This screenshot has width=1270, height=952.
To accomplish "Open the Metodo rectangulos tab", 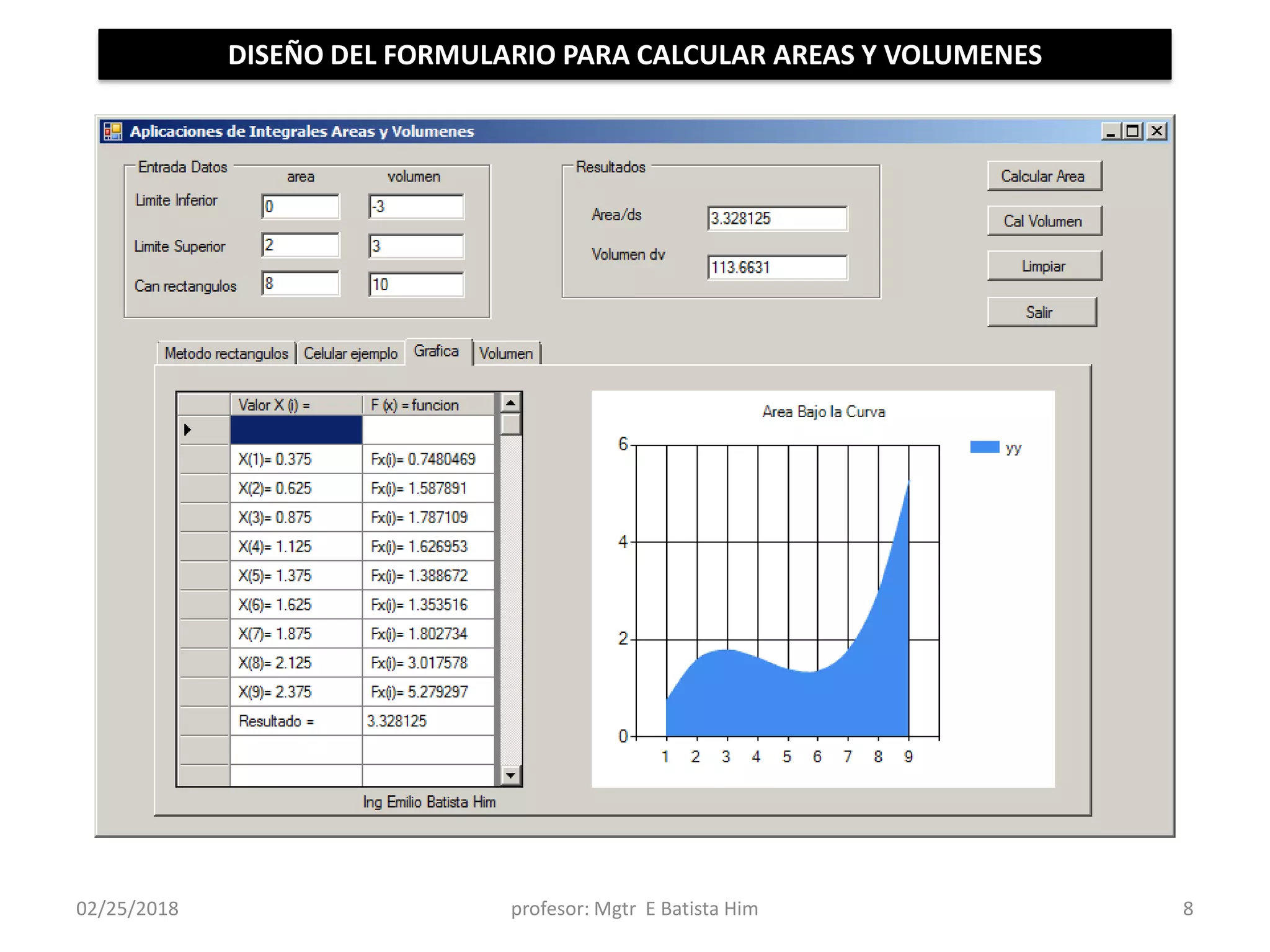I will click(226, 353).
